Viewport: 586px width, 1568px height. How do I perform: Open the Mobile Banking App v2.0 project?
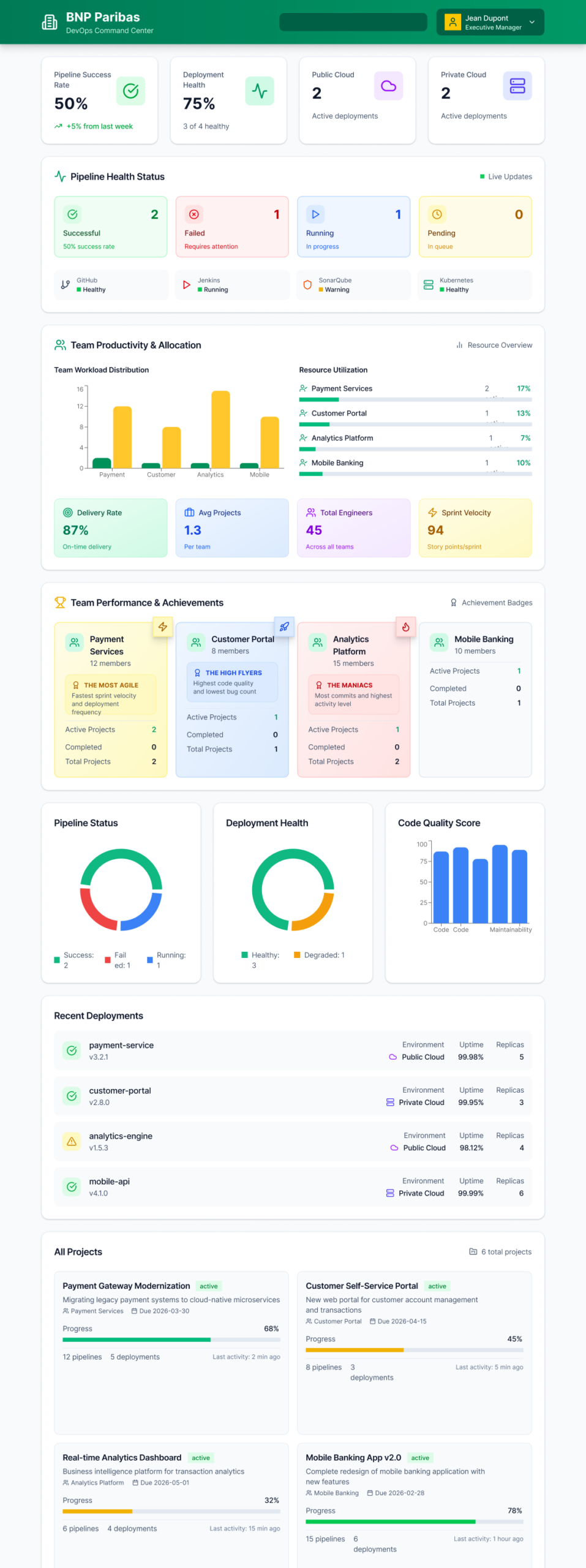pyautogui.click(x=353, y=1458)
